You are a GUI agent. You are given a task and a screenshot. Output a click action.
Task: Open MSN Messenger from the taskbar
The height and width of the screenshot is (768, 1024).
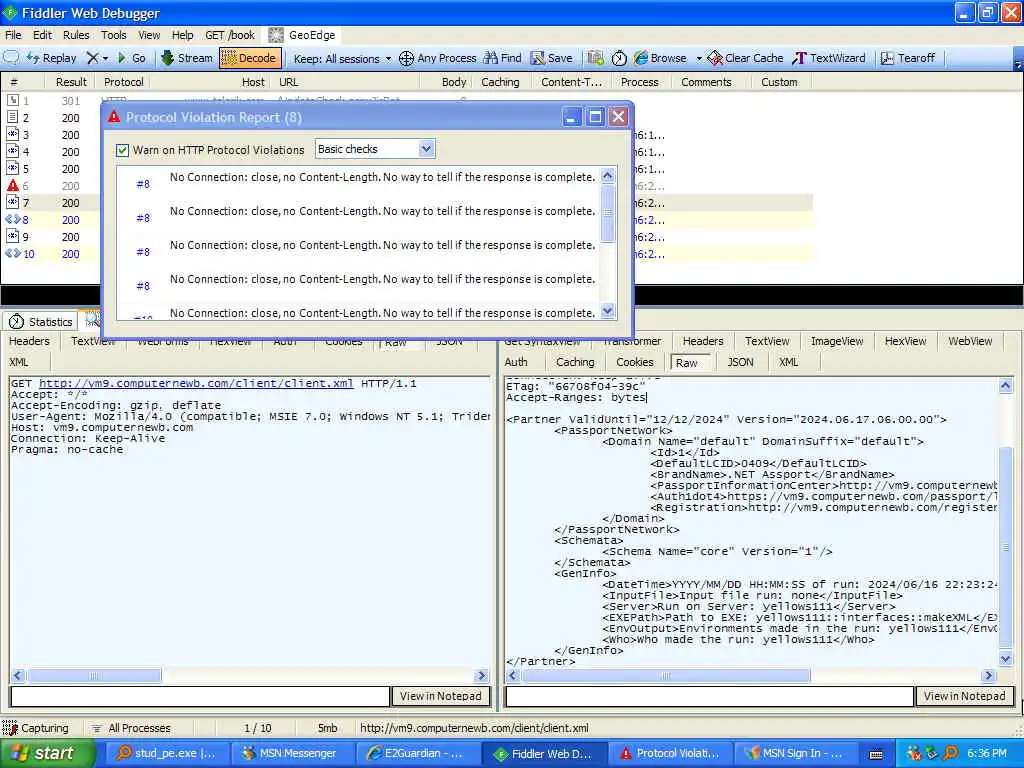pos(291,753)
